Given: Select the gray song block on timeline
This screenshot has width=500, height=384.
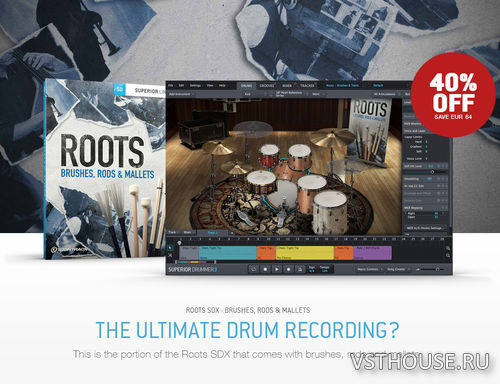Looking at the screenshot, I should coord(189,253).
